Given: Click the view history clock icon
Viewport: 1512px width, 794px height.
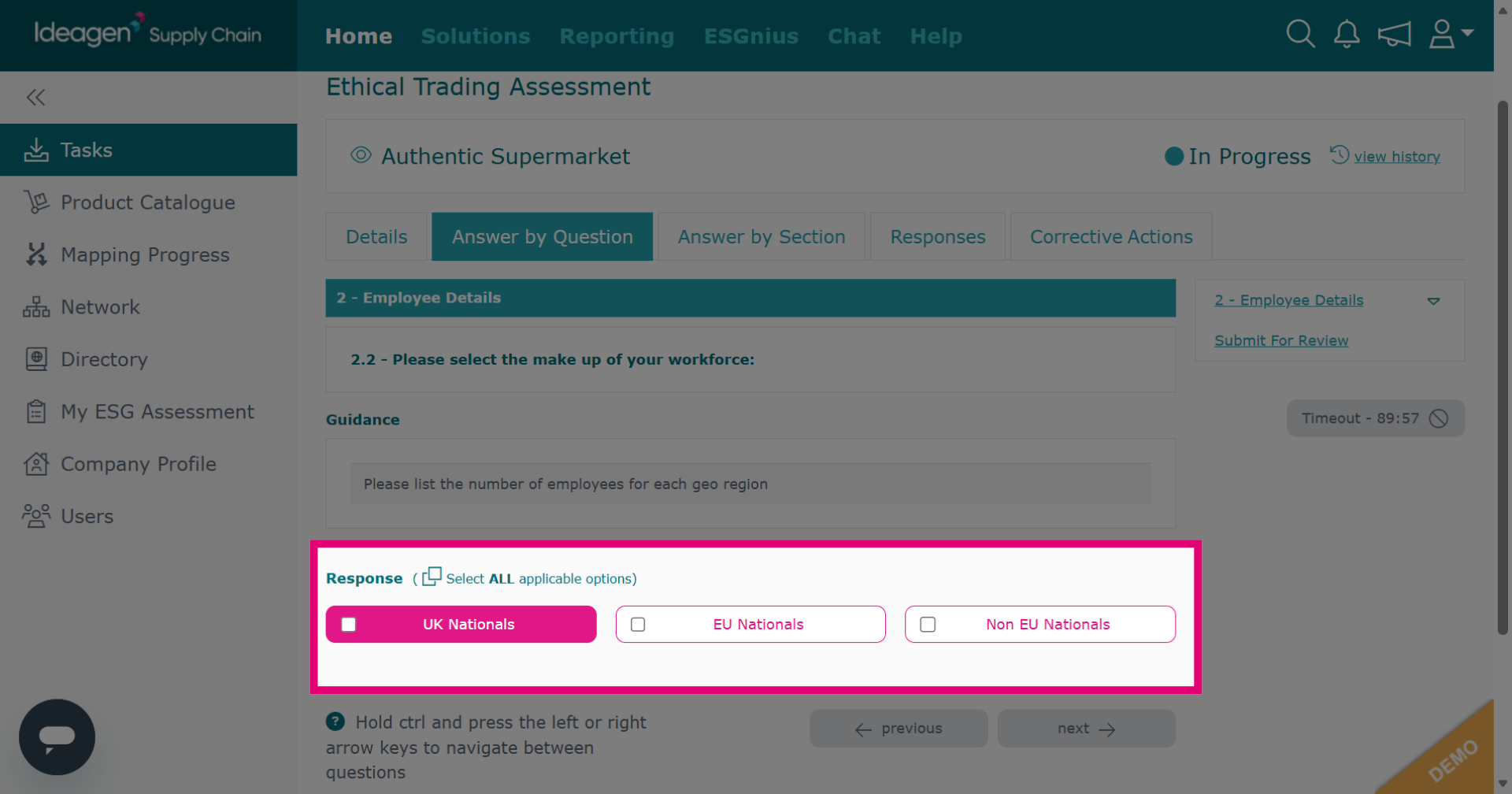Looking at the screenshot, I should tap(1340, 154).
